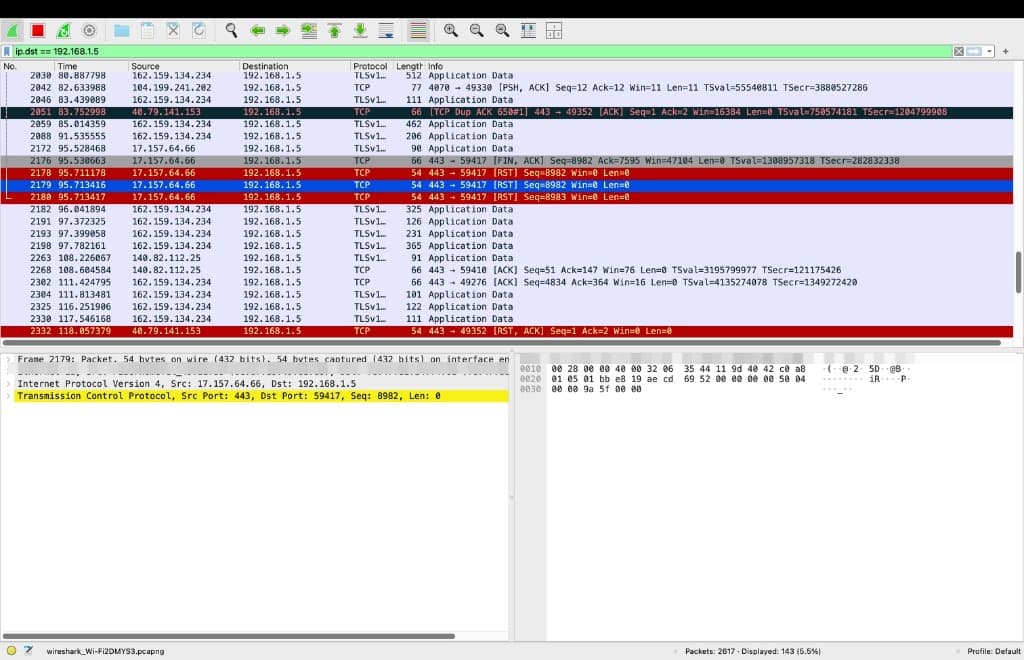Image resolution: width=1024 pixels, height=660 pixels.
Task: Select Internet Protocol Version 4 tree item
Action: point(261,384)
